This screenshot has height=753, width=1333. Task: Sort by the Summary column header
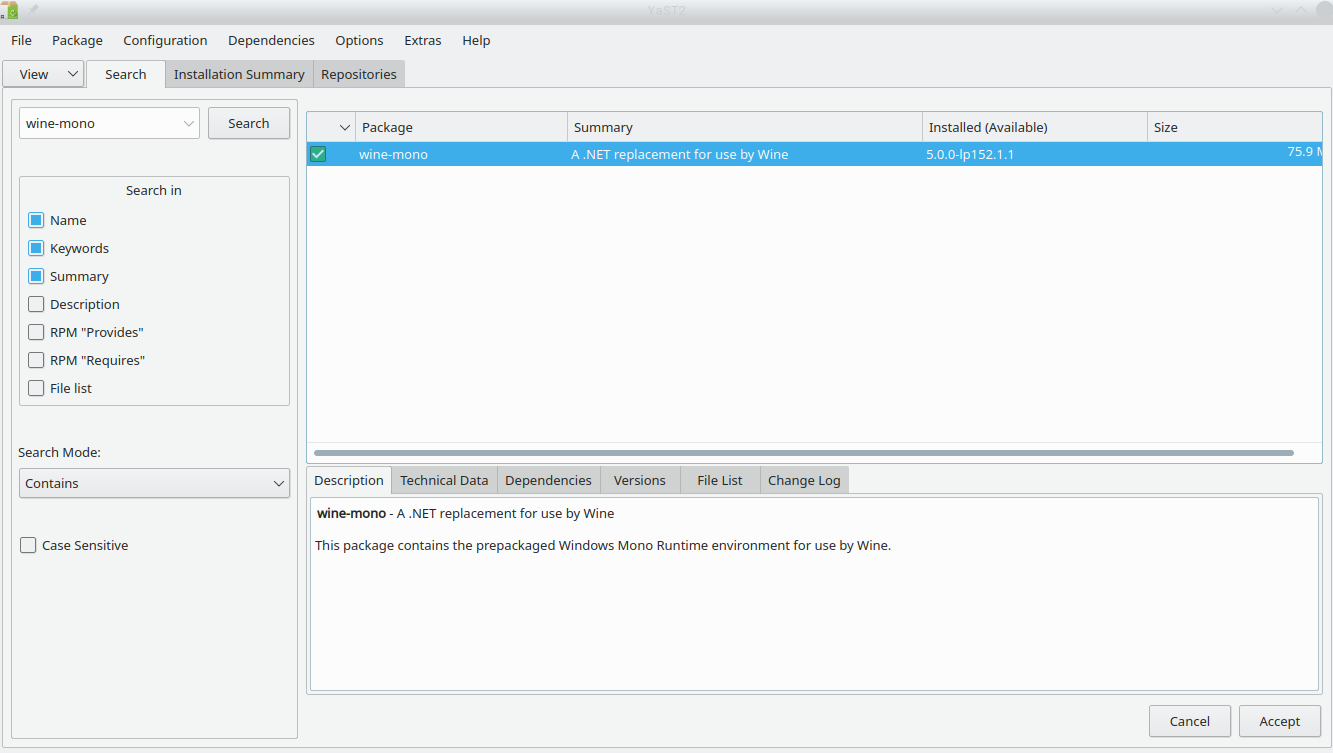click(745, 127)
